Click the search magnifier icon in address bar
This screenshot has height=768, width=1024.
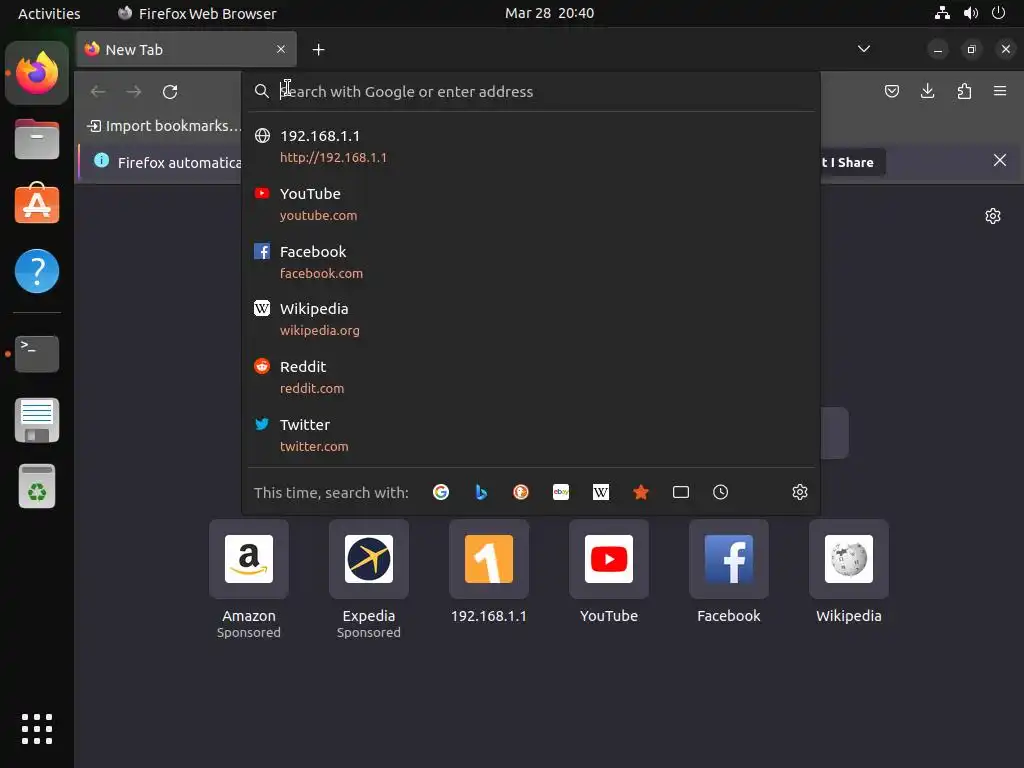tap(261, 91)
